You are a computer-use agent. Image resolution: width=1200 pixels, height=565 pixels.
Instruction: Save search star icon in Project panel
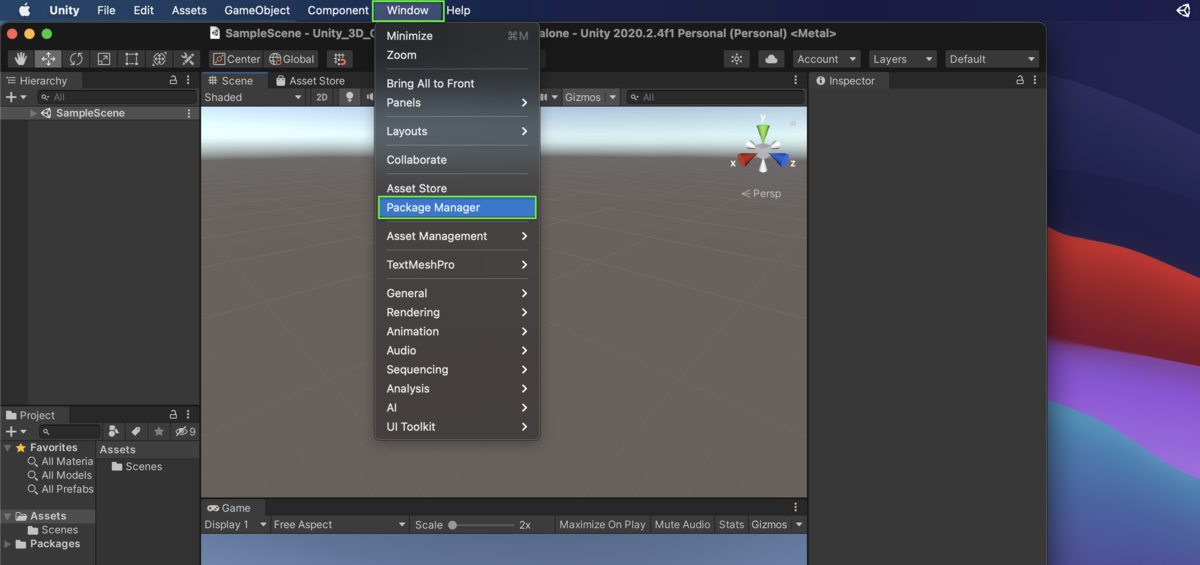[159, 431]
